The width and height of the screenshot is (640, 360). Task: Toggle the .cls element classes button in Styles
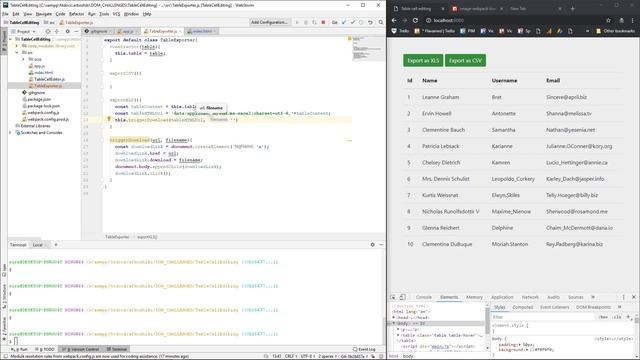tap(617, 317)
